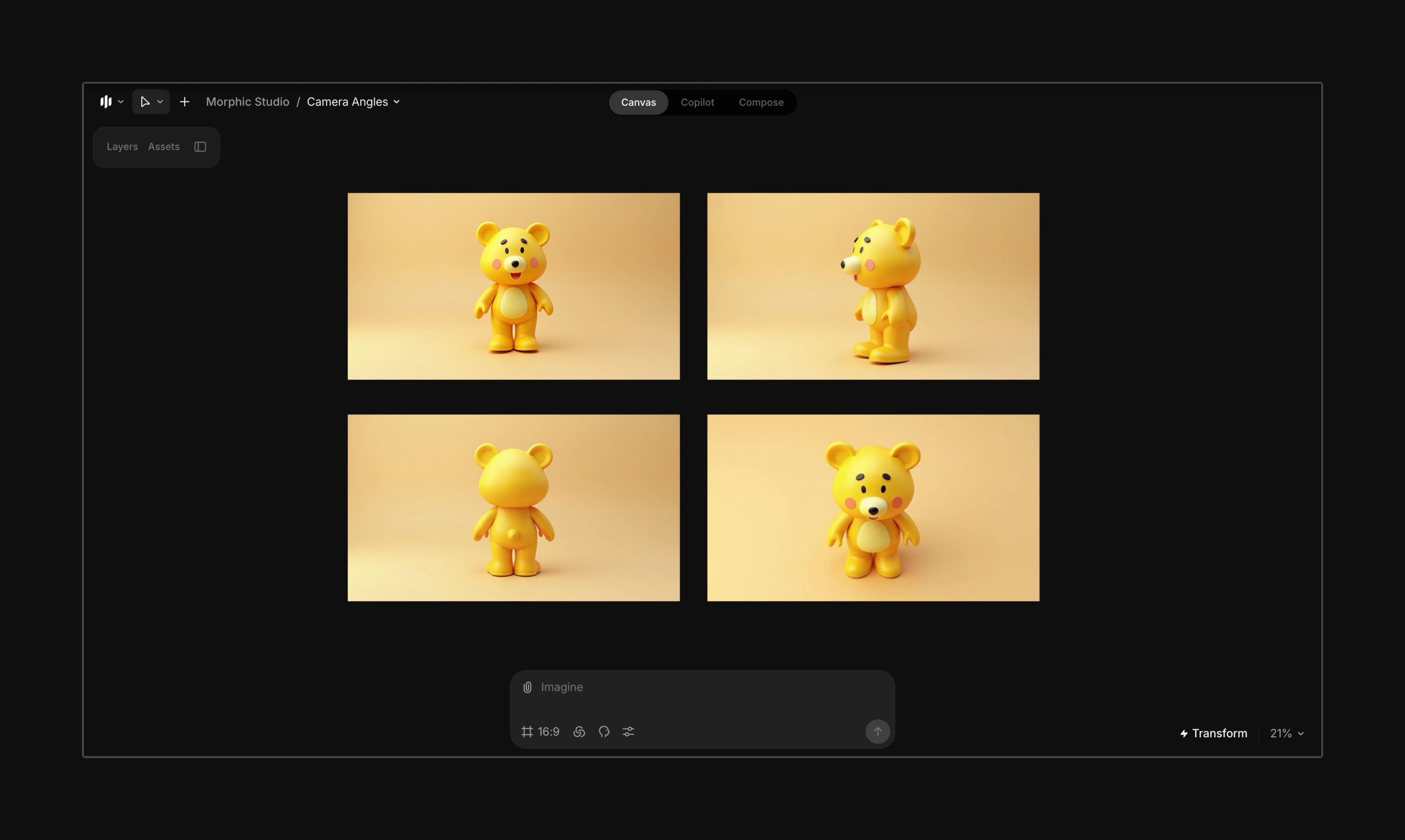The image size is (1405, 840).
Task: Open the Layers panel
Action: pyautogui.click(x=123, y=147)
